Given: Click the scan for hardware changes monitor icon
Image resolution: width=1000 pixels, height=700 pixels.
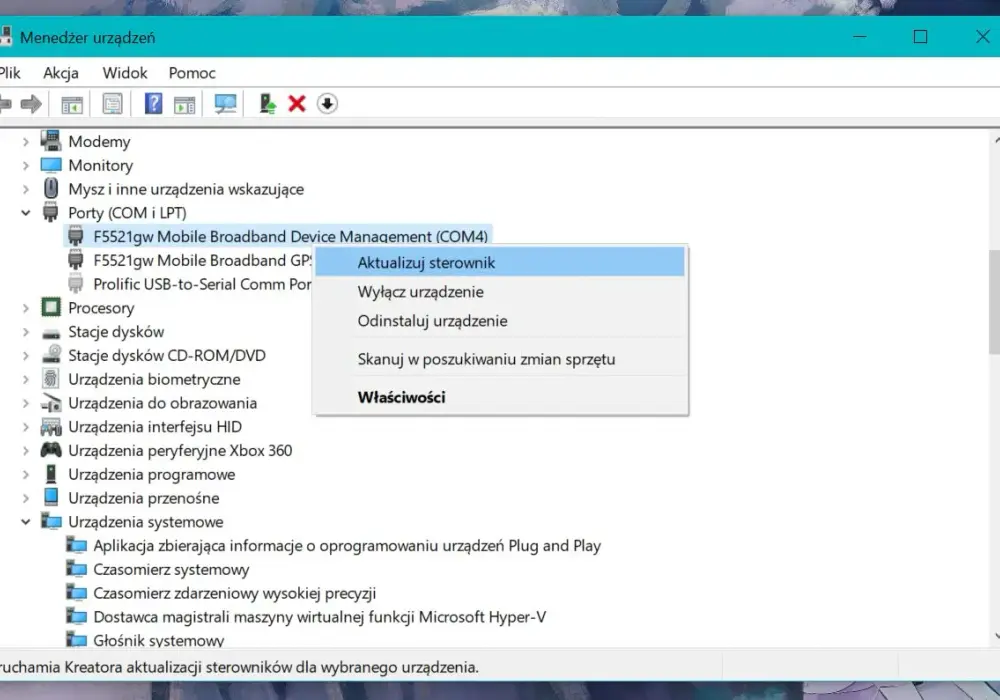Looking at the screenshot, I should [x=225, y=103].
